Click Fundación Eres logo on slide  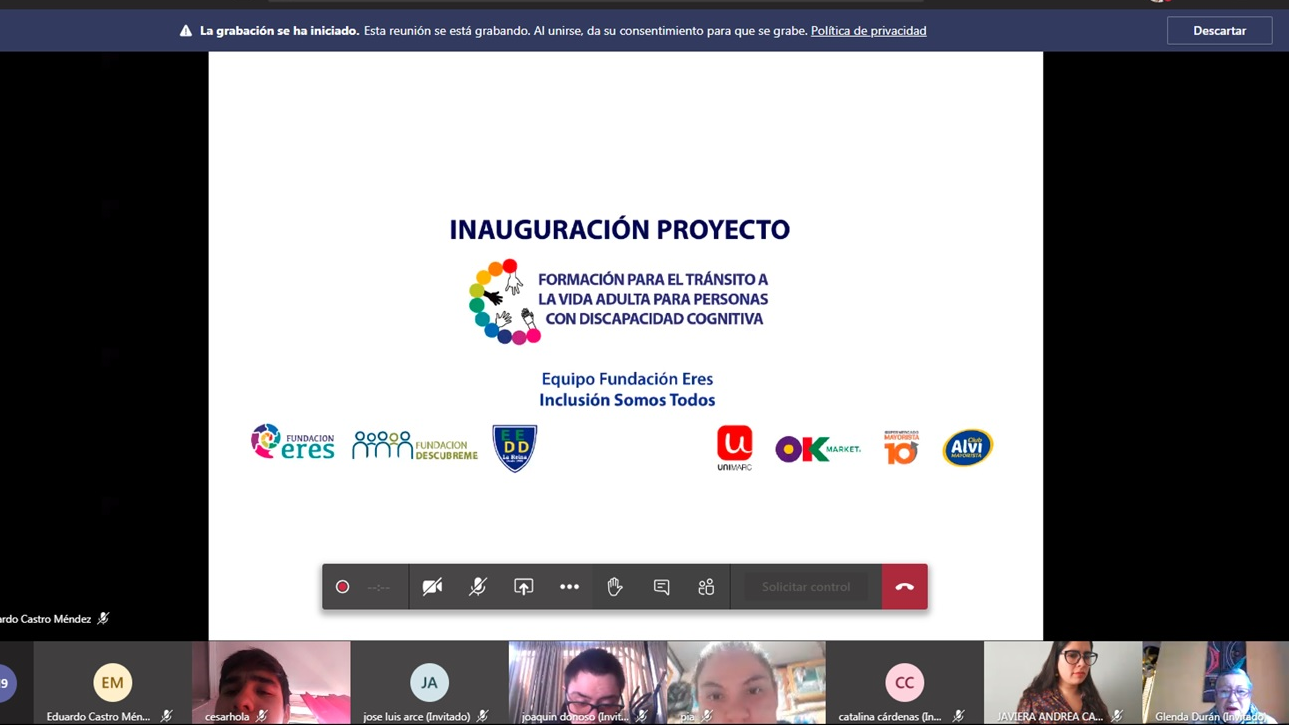pos(292,442)
